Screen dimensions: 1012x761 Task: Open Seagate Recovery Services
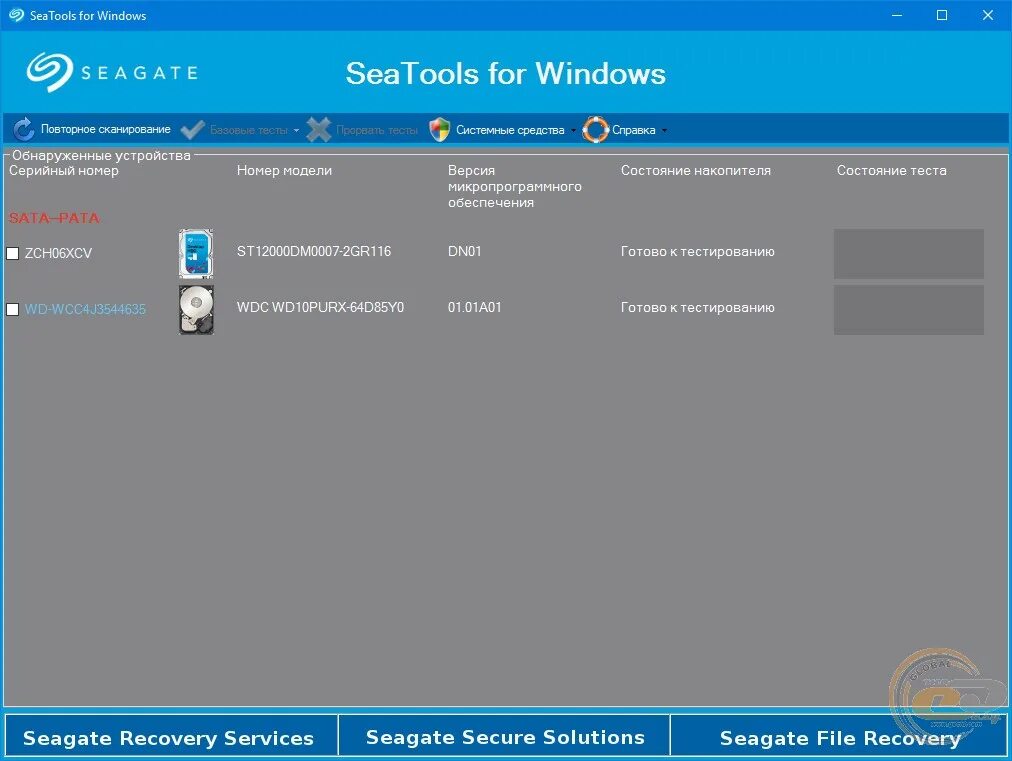pos(170,736)
